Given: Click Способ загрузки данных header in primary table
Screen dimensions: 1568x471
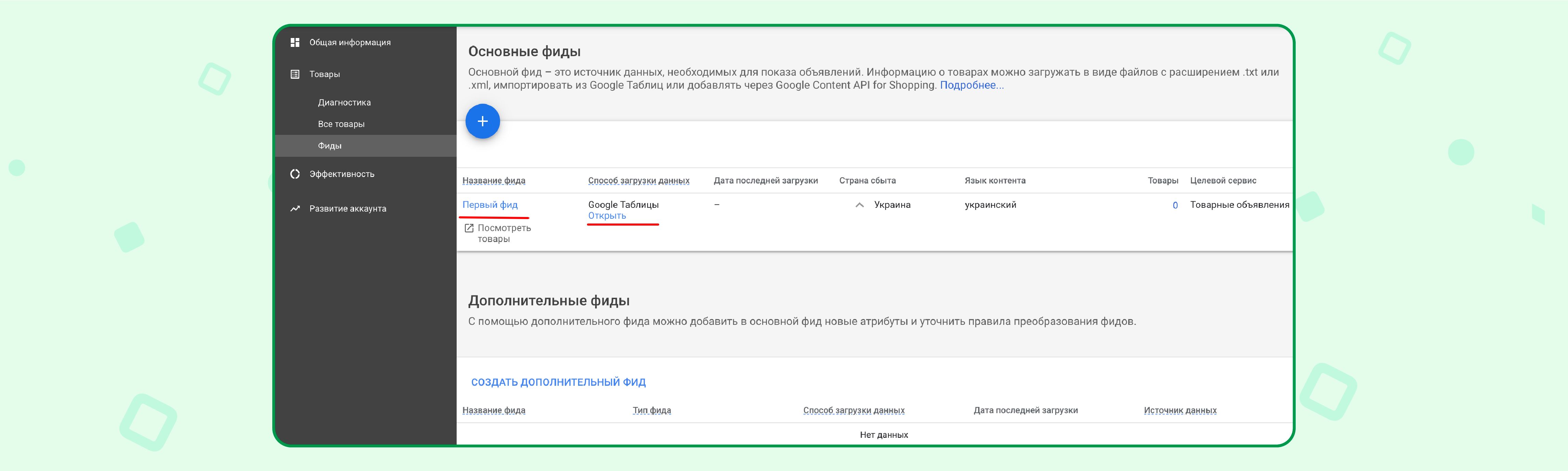Looking at the screenshot, I should coord(639,180).
